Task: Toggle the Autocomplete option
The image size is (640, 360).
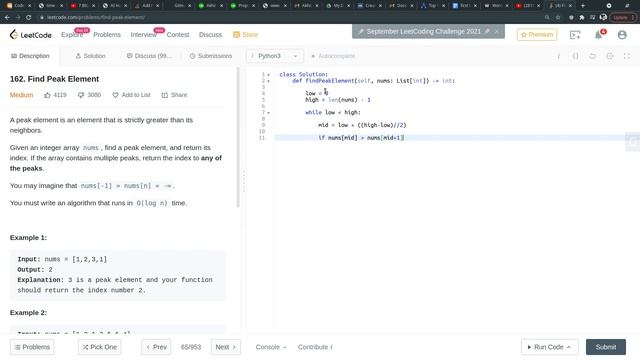Action: [333, 56]
